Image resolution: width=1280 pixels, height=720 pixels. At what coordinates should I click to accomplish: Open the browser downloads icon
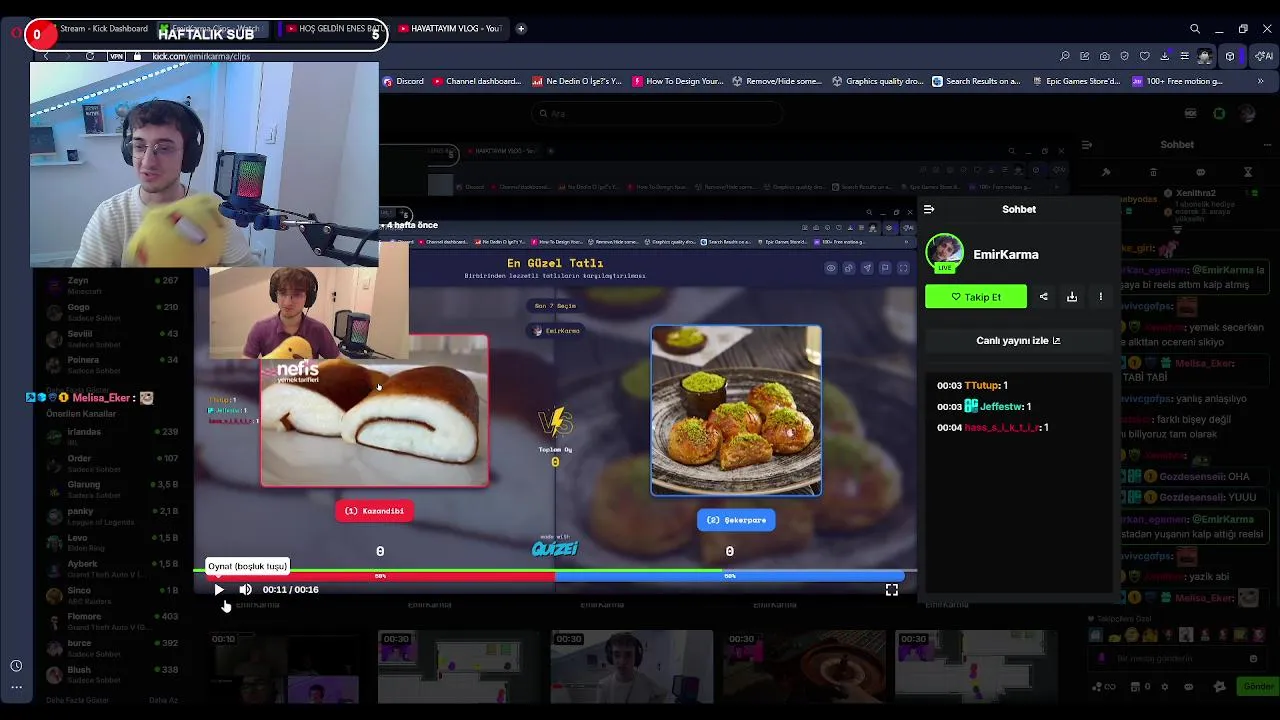pos(1165,56)
